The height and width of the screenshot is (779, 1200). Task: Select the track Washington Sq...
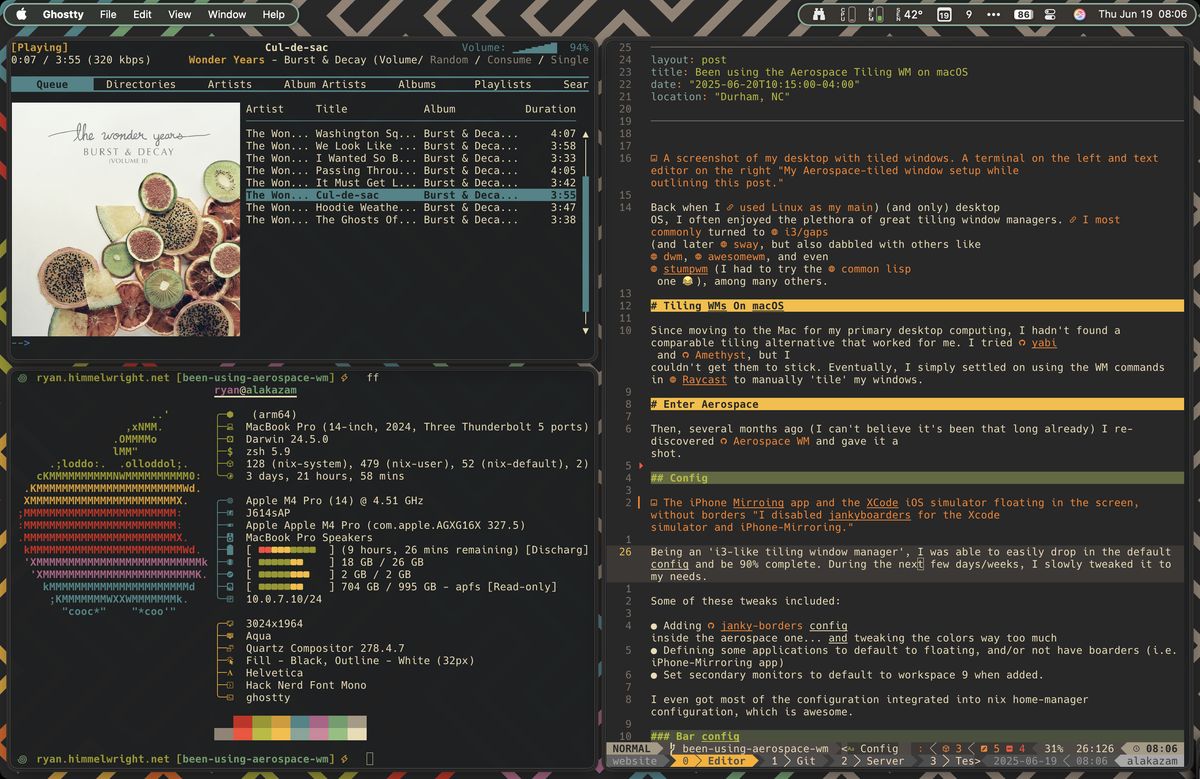(x=411, y=133)
